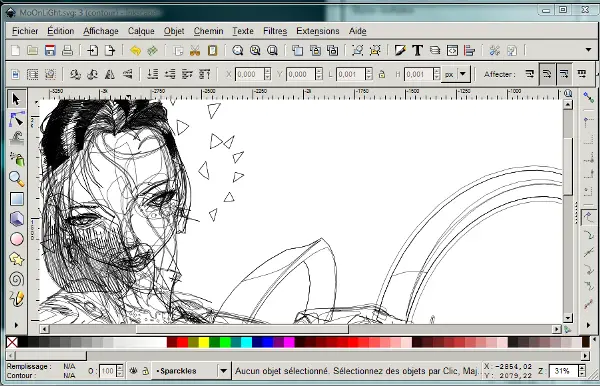Screen dimensions: 600x386
Task: Select the Selector arrow tool
Action: click(x=16, y=99)
